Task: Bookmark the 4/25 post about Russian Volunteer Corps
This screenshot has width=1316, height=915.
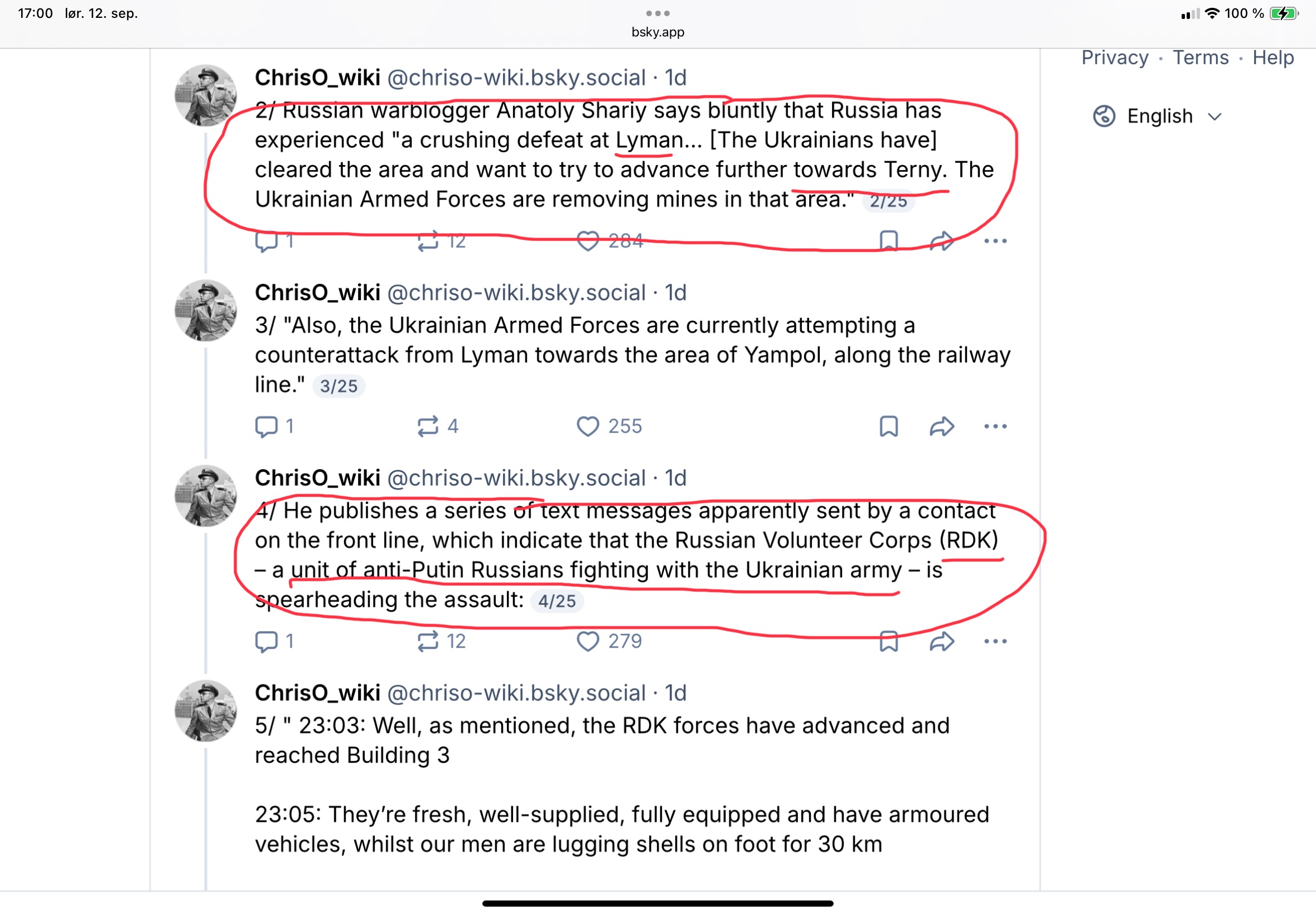Action: (x=889, y=642)
